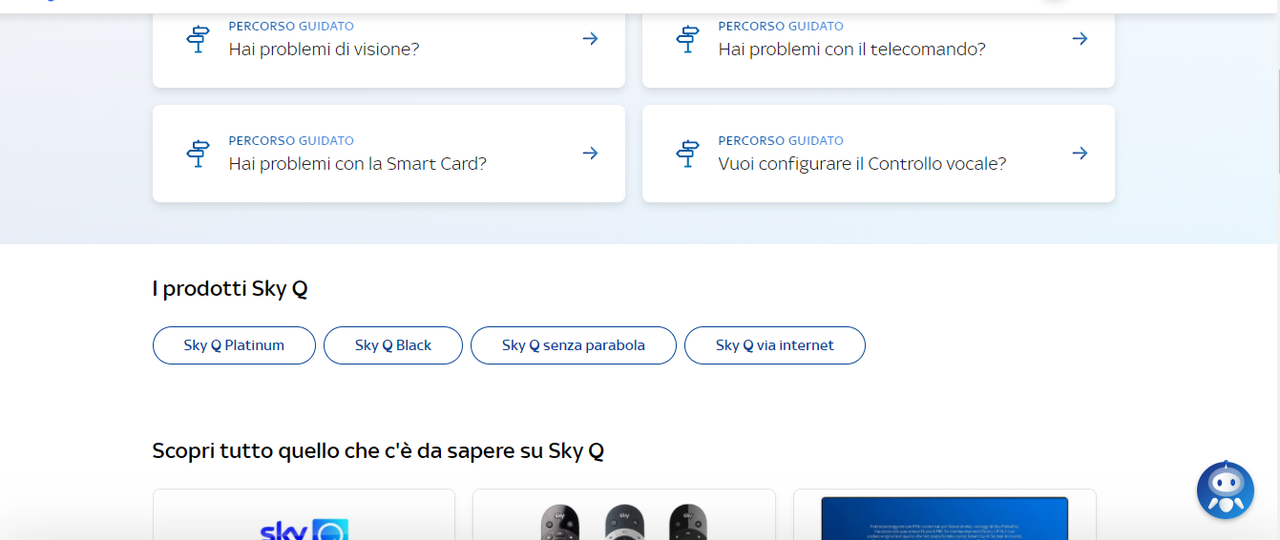Image resolution: width=1280 pixels, height=540 pixels.
Task: Open 'Hai problemi di visione?' guided path
Action: pos(324,48)
